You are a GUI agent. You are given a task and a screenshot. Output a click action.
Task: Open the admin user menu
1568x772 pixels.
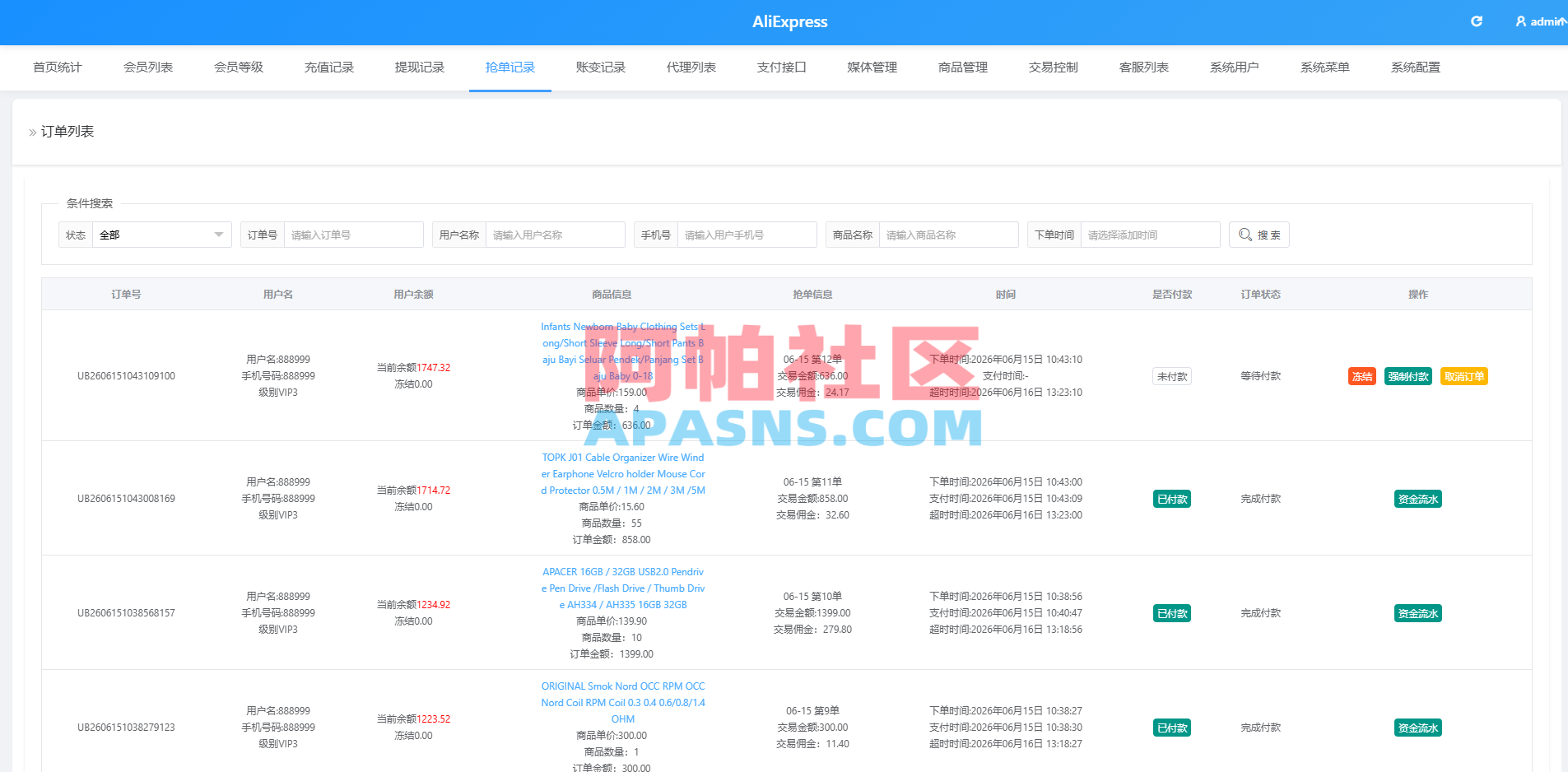pos(1541,21)
